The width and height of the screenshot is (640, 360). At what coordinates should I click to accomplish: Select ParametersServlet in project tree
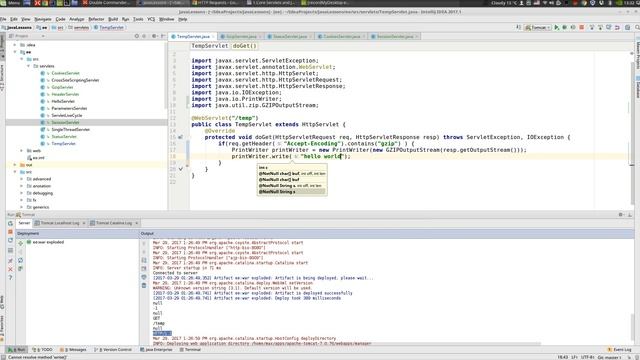69,109
